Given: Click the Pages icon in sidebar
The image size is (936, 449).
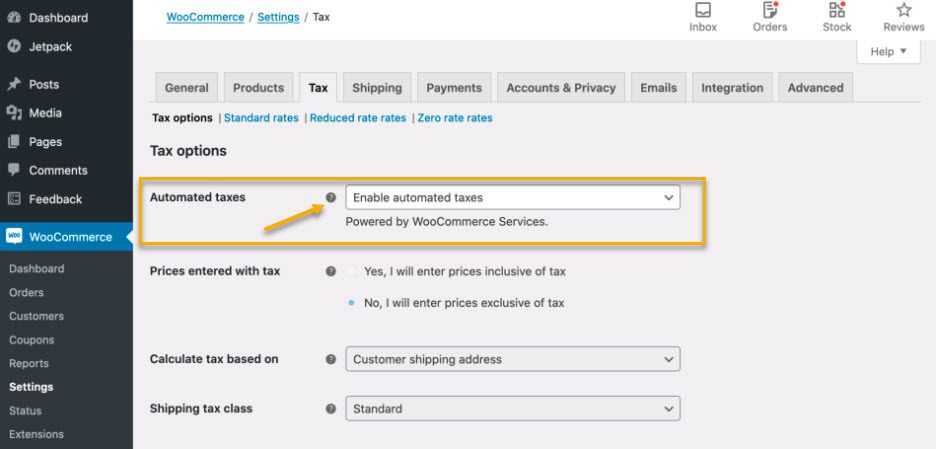Looking at the screenshot, I should pos(14,142).
